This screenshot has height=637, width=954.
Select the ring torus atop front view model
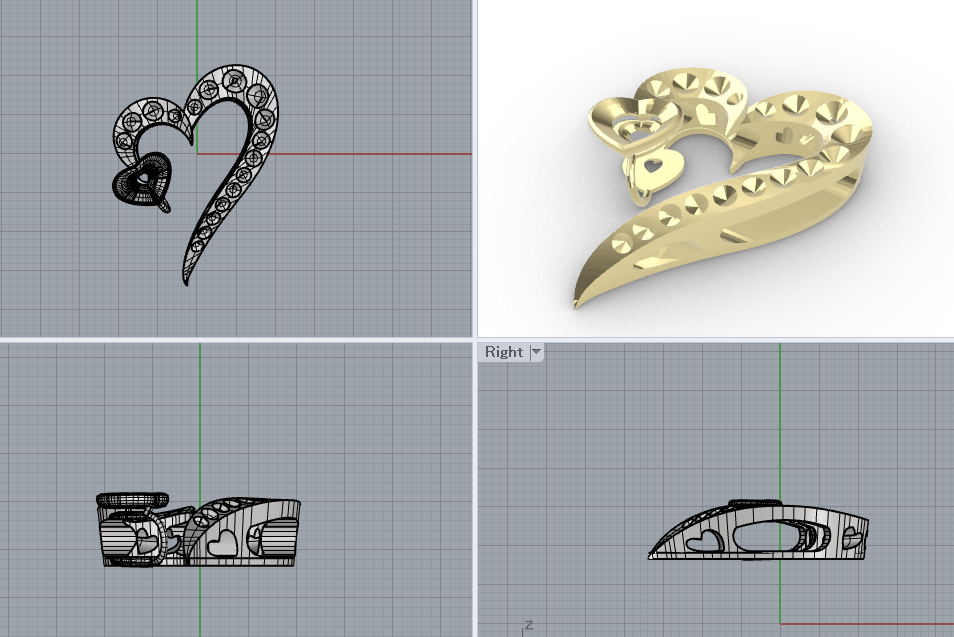133,498
